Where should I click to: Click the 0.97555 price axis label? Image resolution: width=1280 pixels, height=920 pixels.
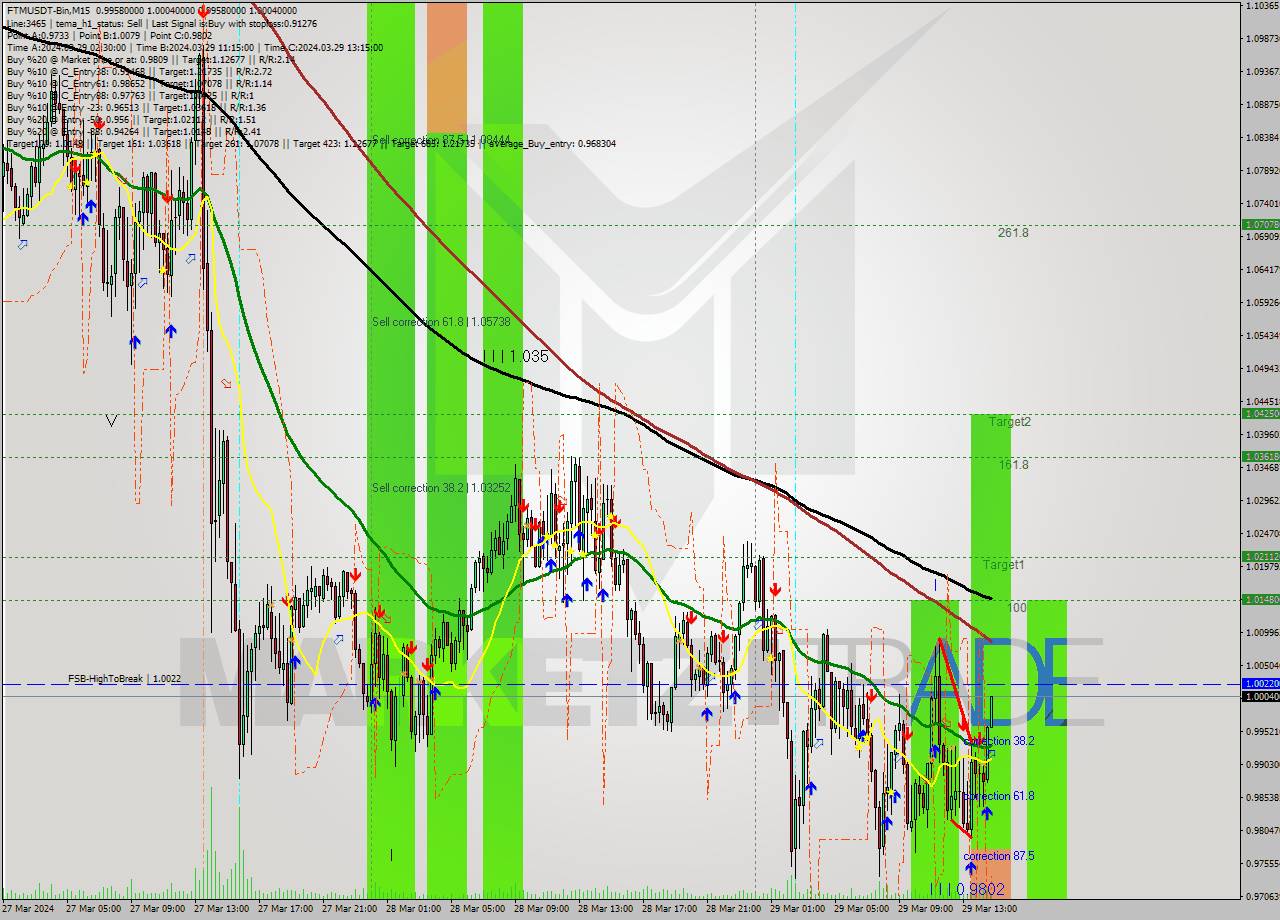click(x=1262, y=863)
